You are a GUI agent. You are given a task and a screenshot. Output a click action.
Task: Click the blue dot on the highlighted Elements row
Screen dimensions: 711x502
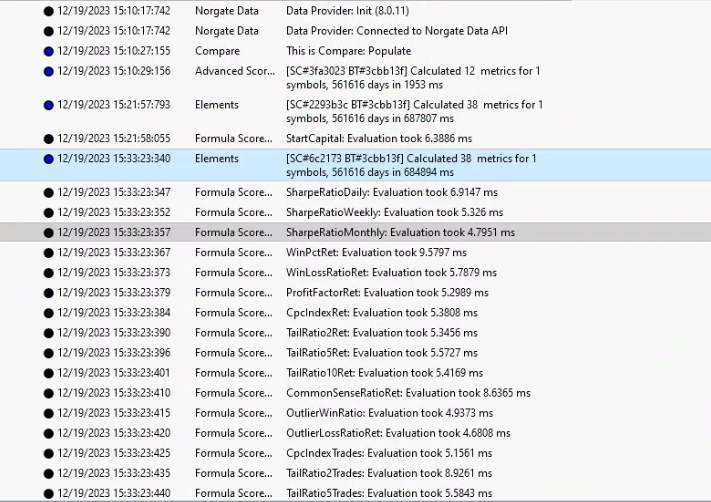pyautogui.click(x=49, y=158)
